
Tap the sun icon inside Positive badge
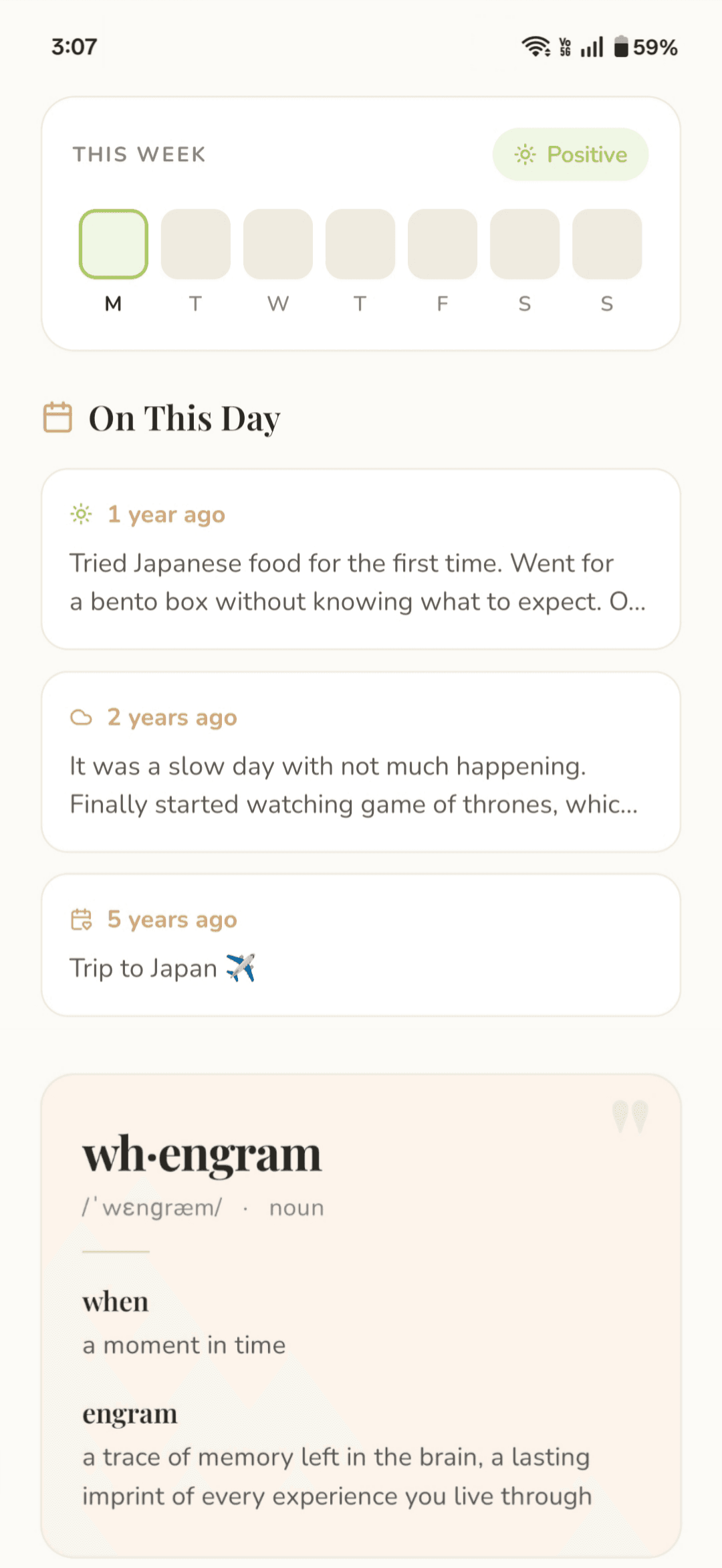pos(525,155)
